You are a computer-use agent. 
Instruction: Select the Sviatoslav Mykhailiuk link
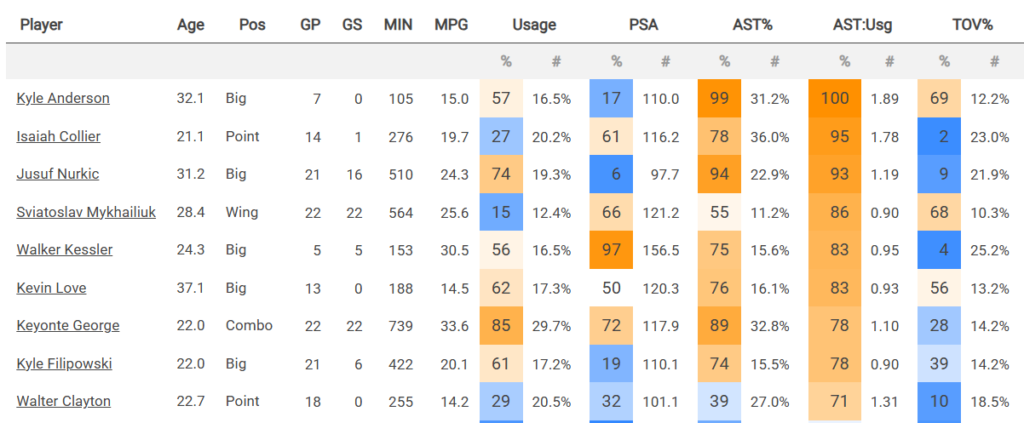pos(87,212)
